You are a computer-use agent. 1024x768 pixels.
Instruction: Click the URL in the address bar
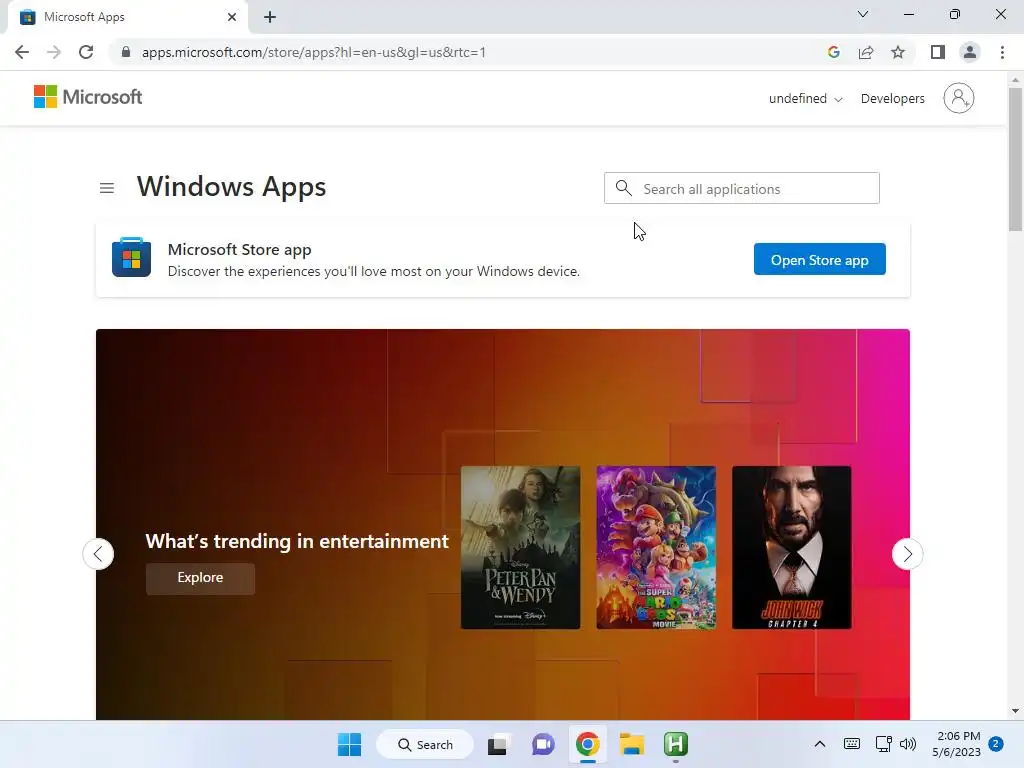tap(313, 52)
